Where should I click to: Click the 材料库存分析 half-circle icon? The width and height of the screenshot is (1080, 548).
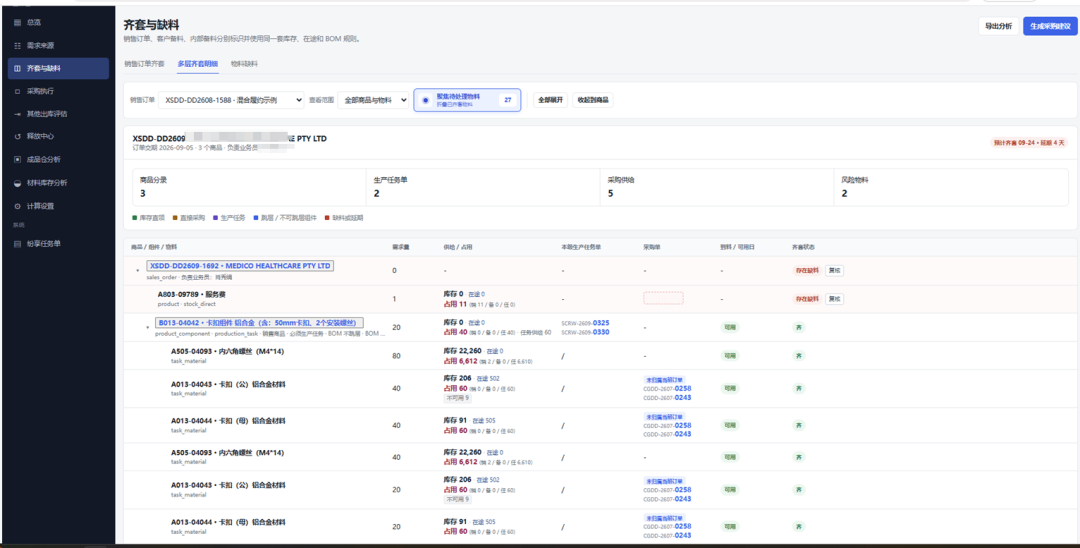click(x=17, y=183)
